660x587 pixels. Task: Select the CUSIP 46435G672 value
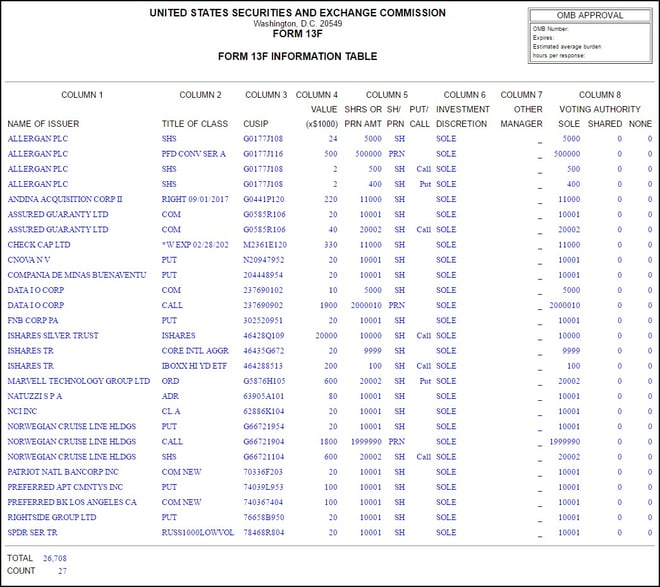(263, 351)
